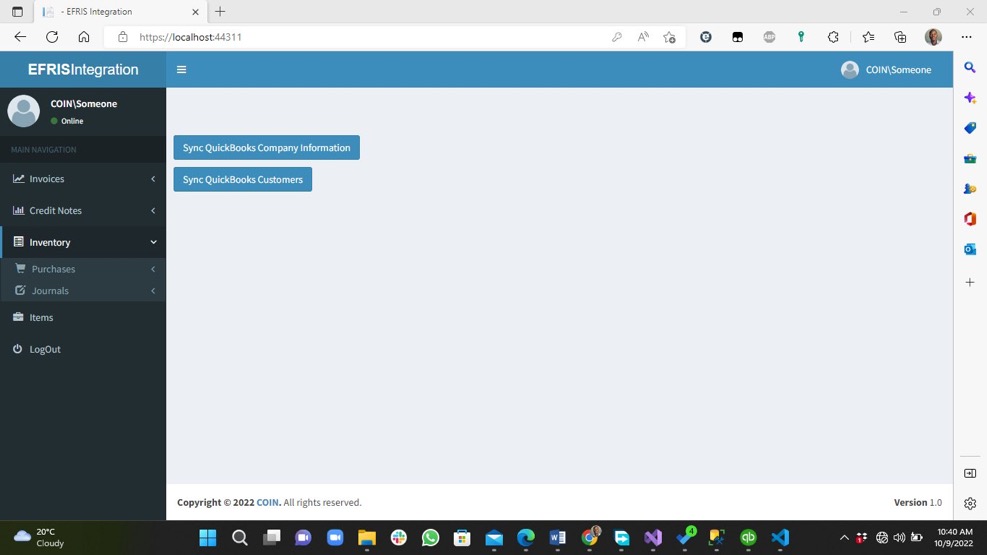Image resolution: width=987 pixels, height=555 pixels.
Task: Open Word from the taskbar
Action: pos(557,537)
